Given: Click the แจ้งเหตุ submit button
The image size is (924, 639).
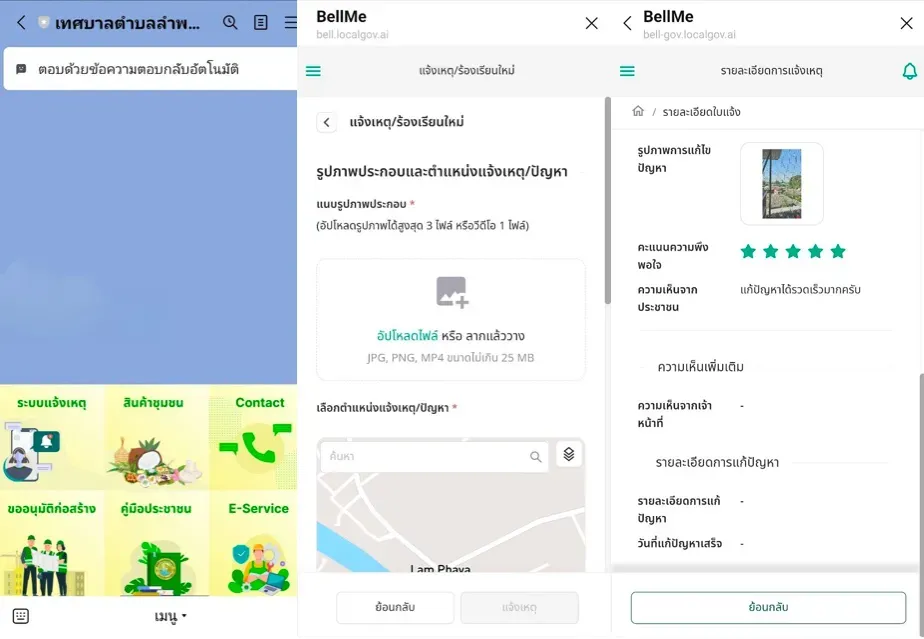Looking at the screenshot, I should tap(519, 607).
